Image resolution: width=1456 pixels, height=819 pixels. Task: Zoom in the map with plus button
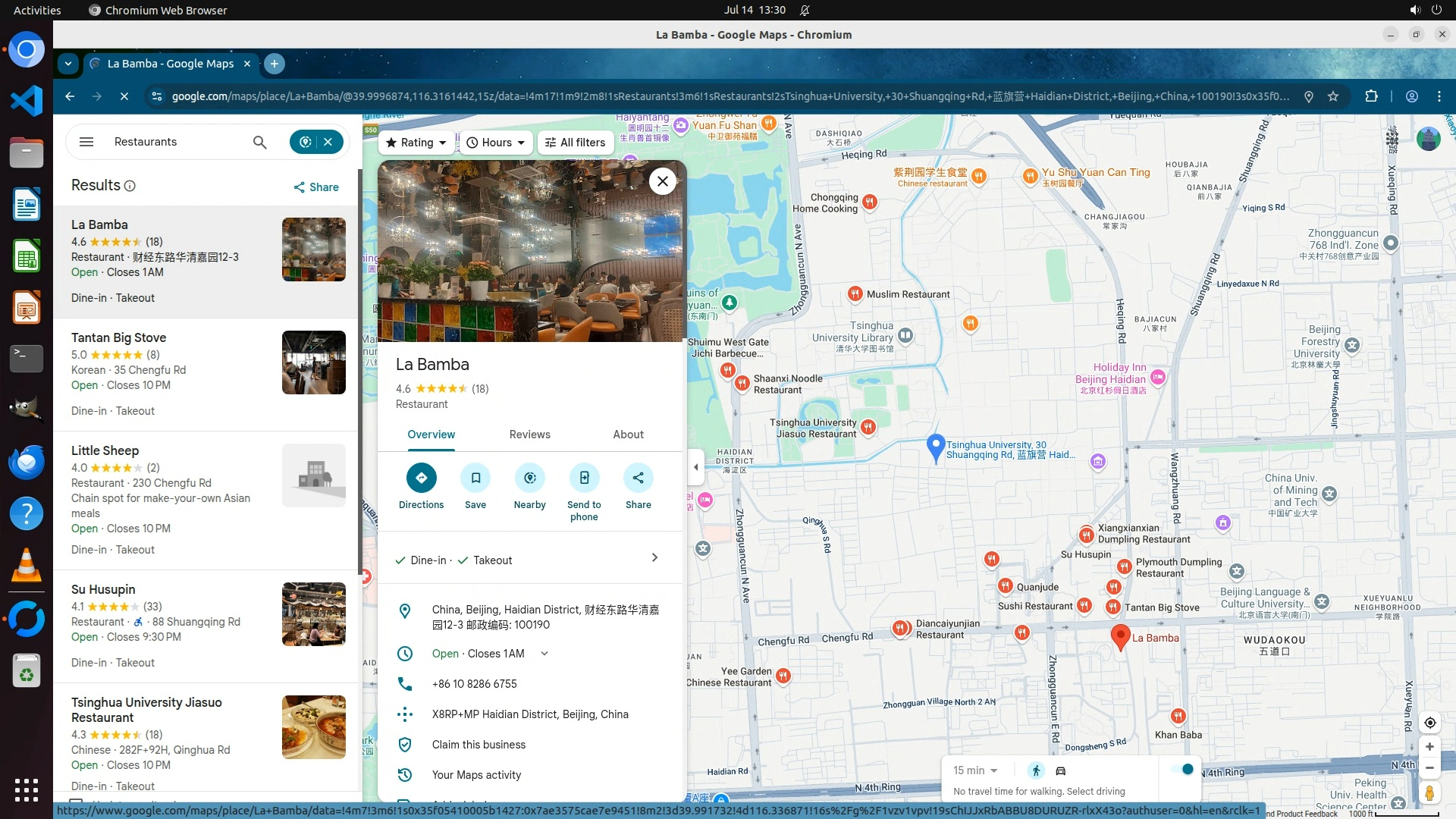click(1429, 747)
